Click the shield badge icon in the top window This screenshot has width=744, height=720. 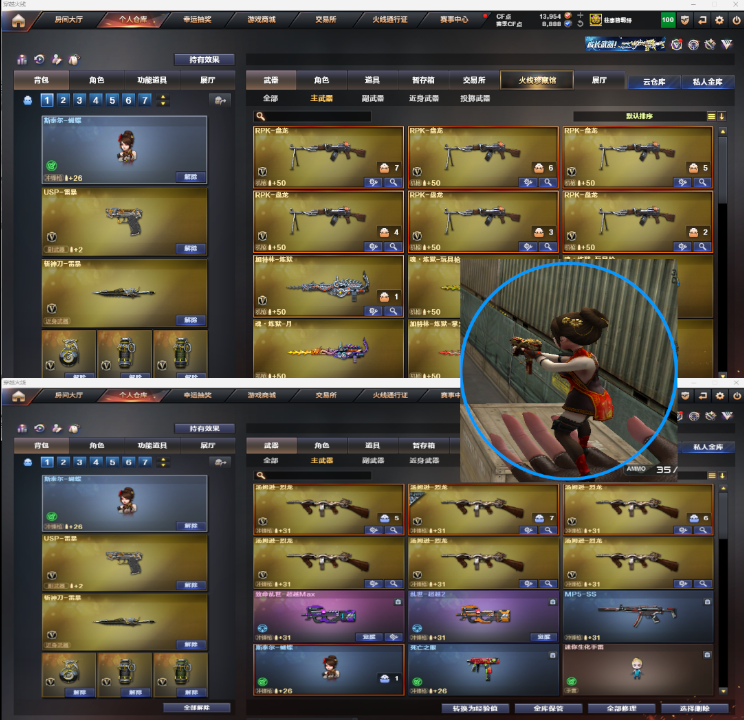point(685,20)
